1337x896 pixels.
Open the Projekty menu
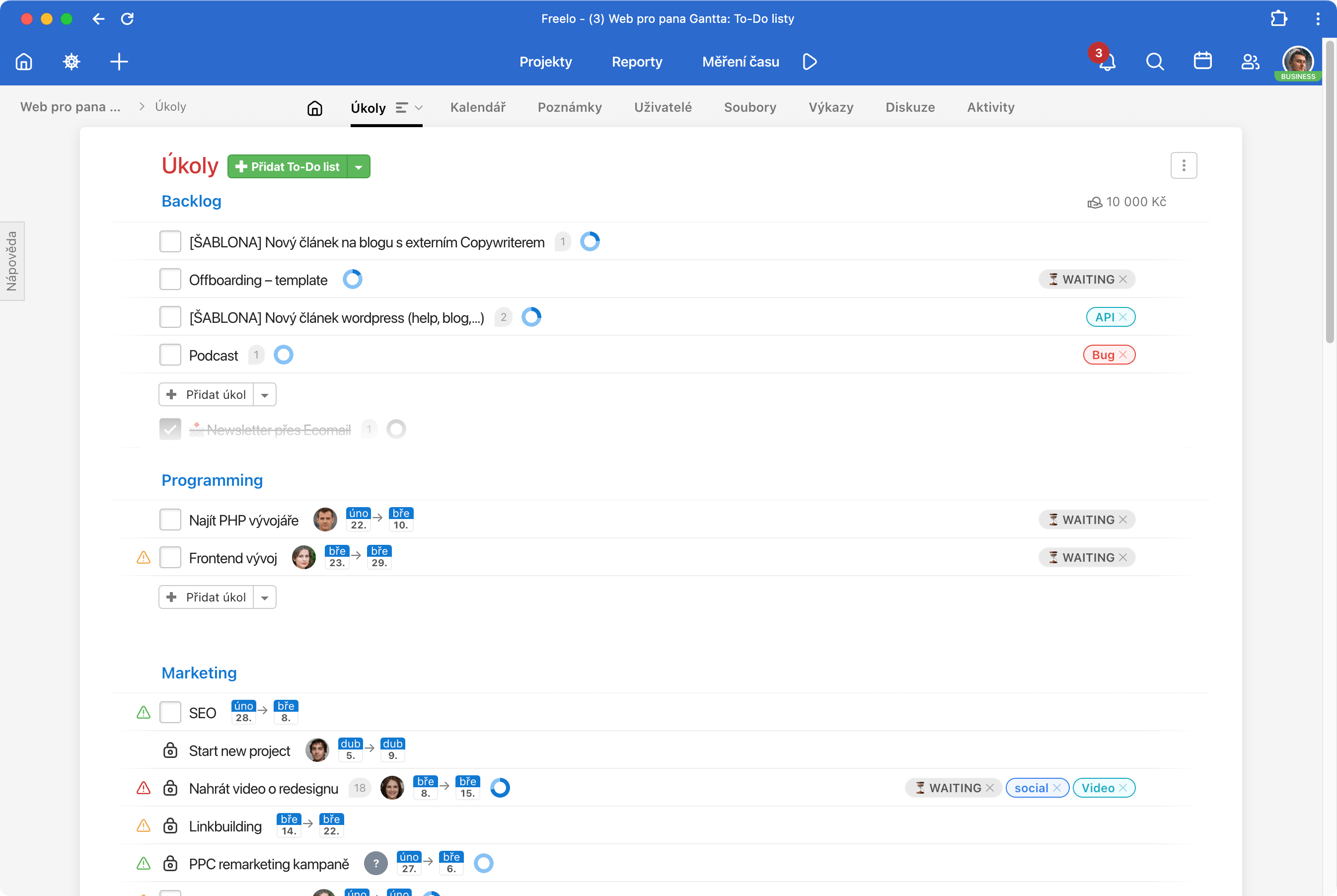(x=546, y=62)
